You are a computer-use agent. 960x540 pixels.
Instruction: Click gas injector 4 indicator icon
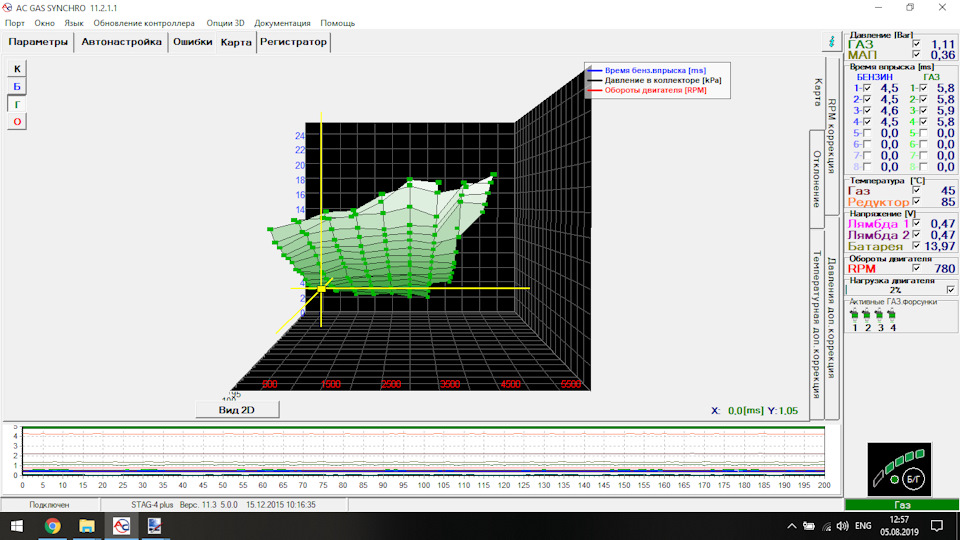coord(892,316)
